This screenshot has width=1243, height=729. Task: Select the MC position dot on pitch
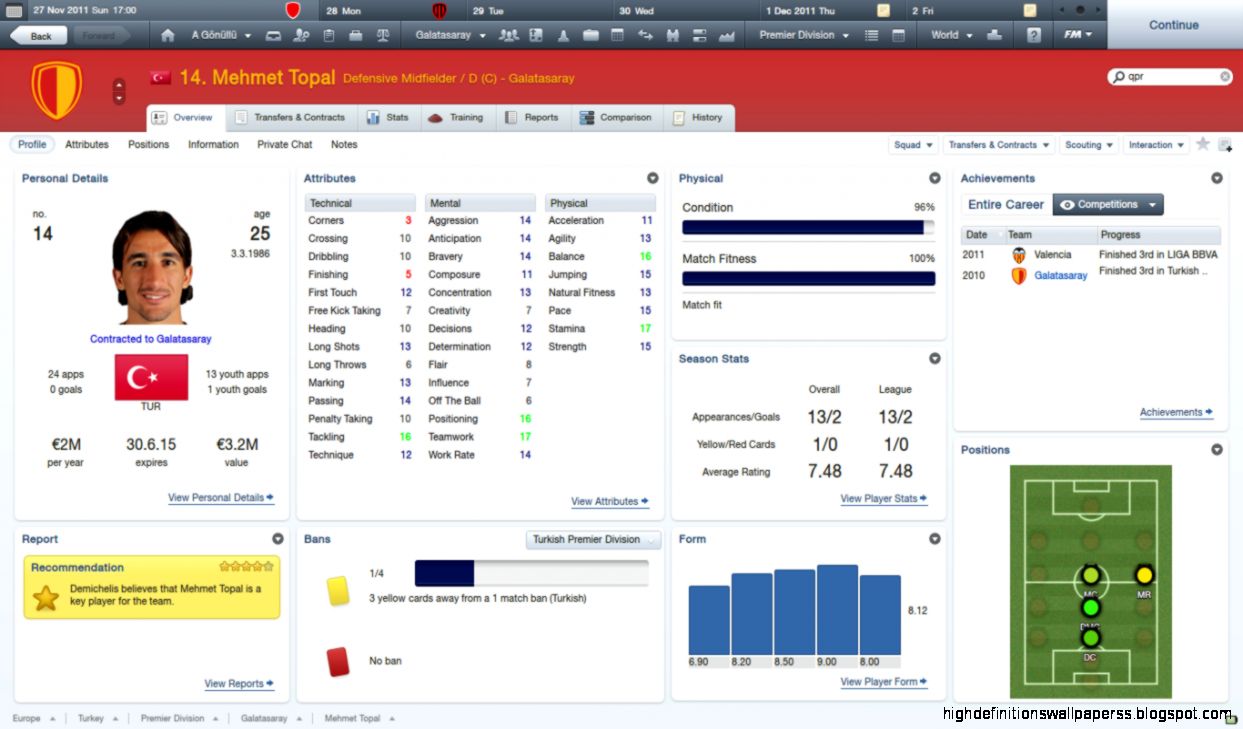[1090, 575]
